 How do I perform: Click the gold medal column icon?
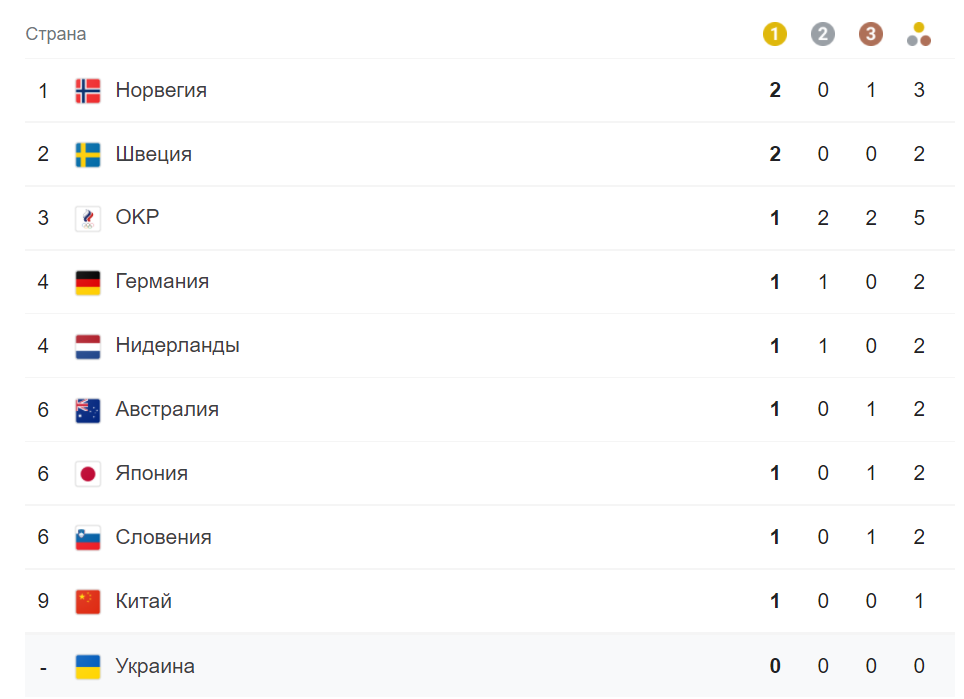coord(775,35)
